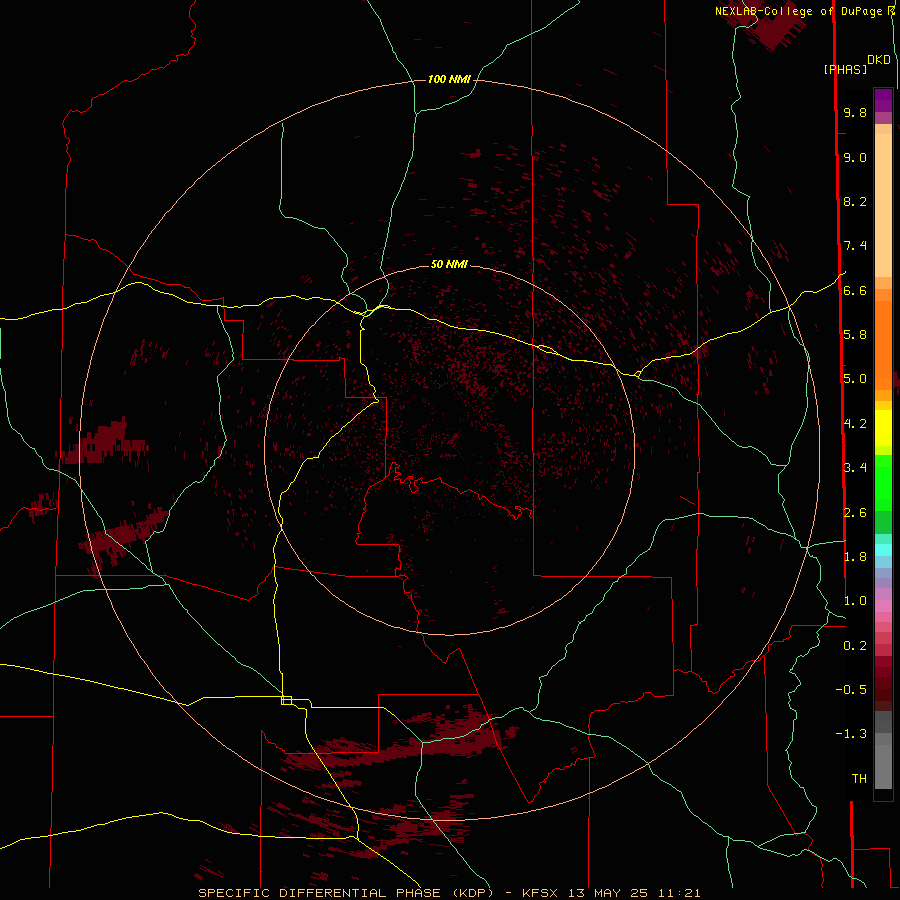The image size is (900, 900).
Task: Click the "11:21" time stamp
Action: coord(679,893)
